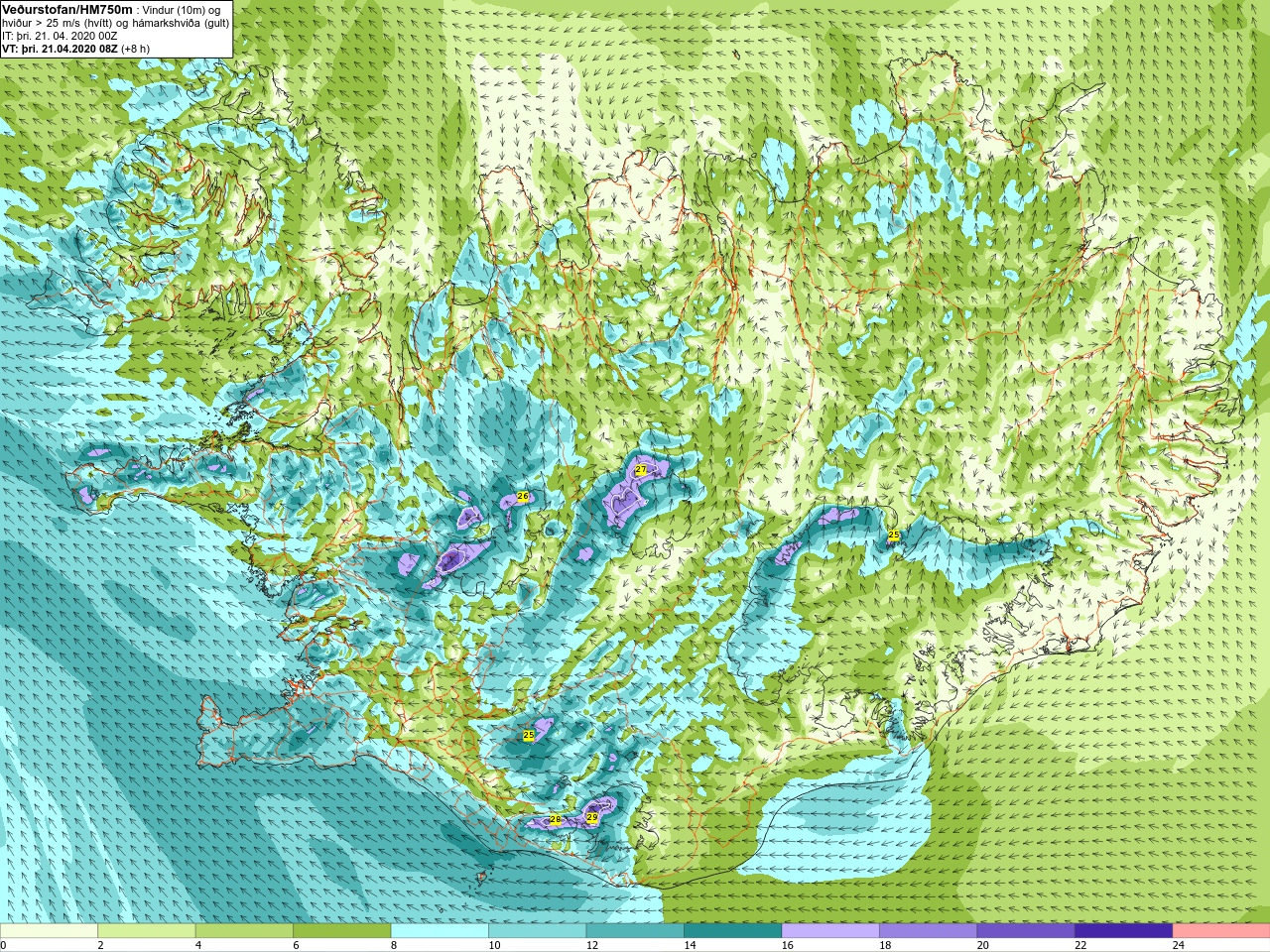1270x952 pixels.
Task: Select the legend scale number 24
Action: (1179, 945)
